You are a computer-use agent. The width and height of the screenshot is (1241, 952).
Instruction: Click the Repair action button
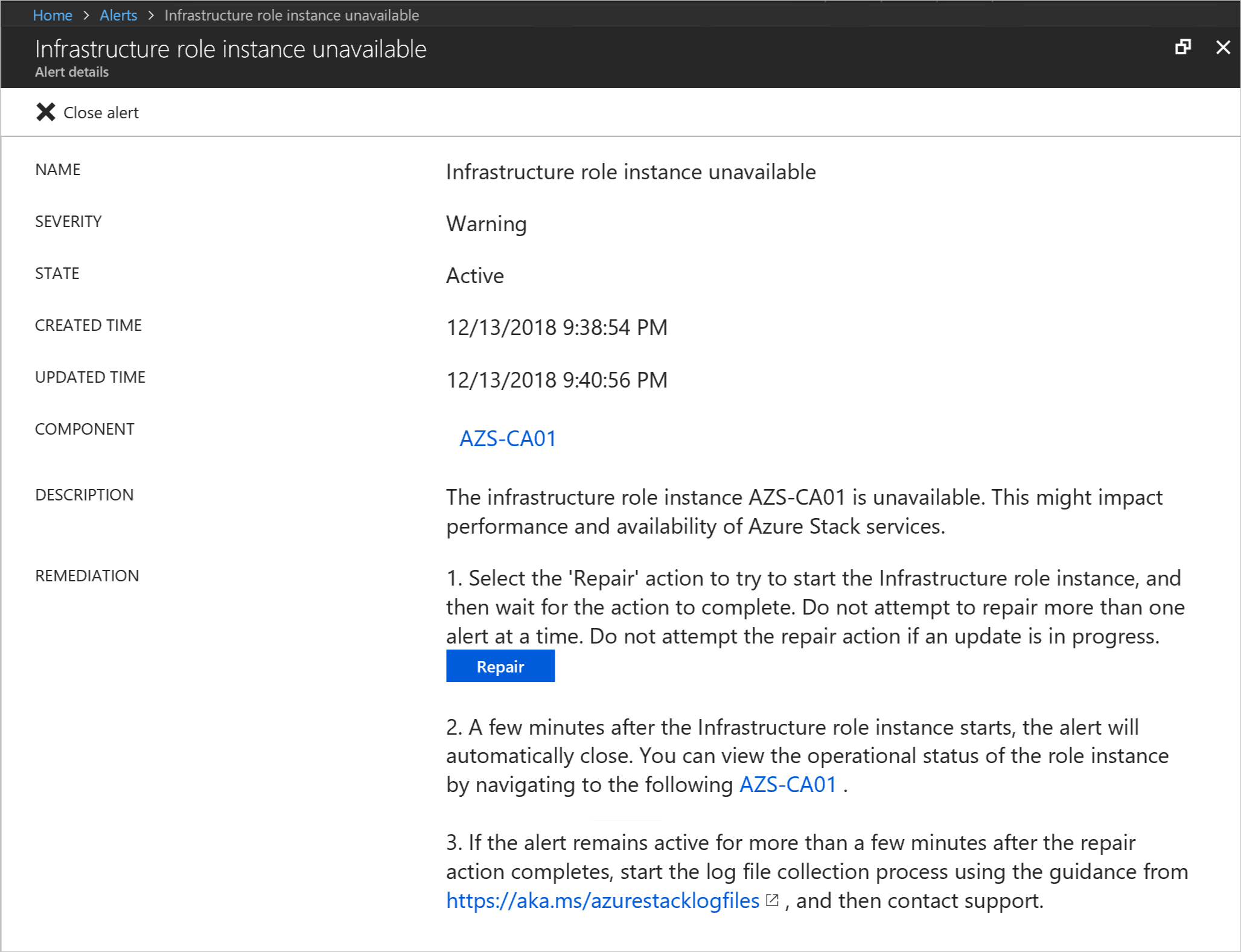tap(499, 666)
